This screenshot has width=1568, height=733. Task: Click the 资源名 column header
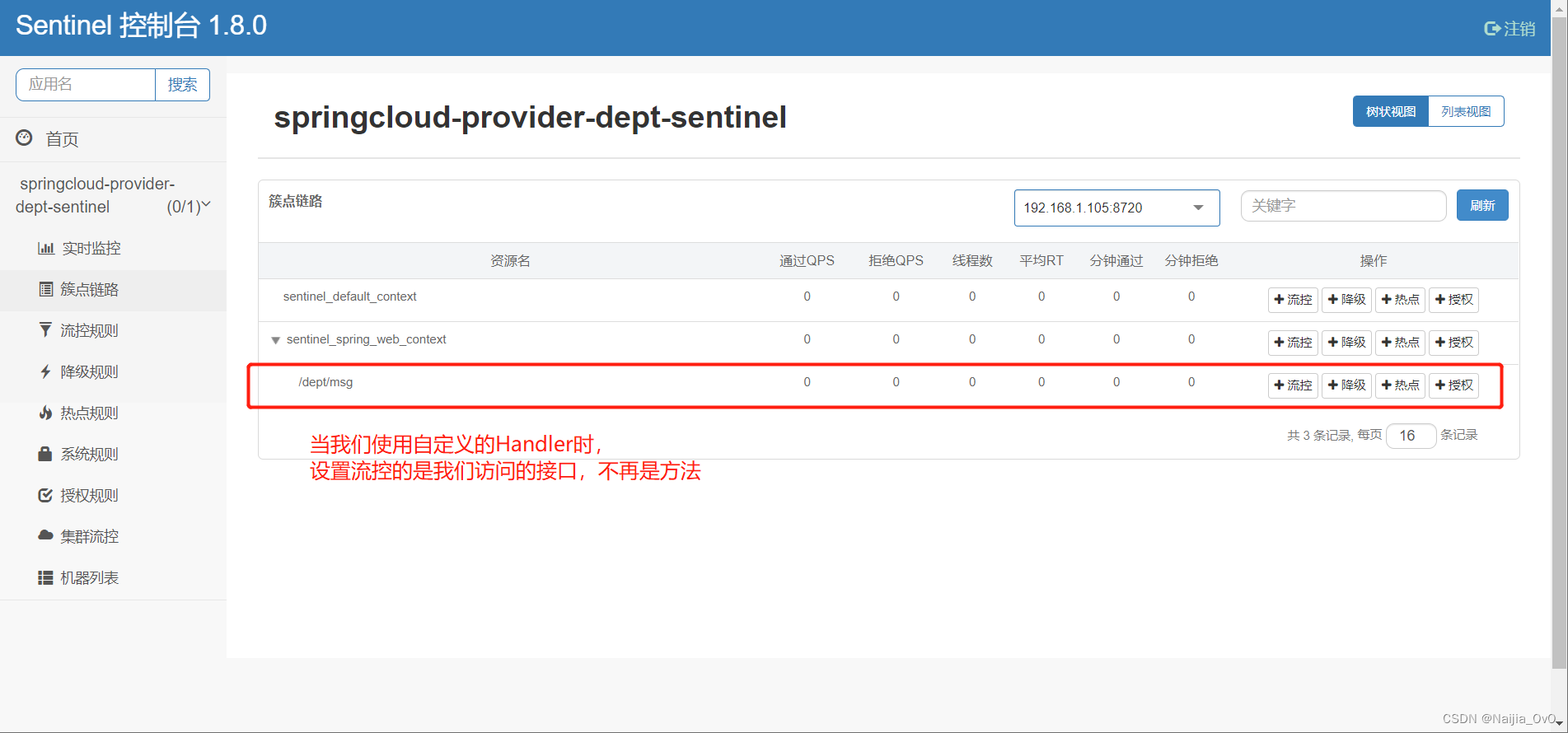point(510,261)
